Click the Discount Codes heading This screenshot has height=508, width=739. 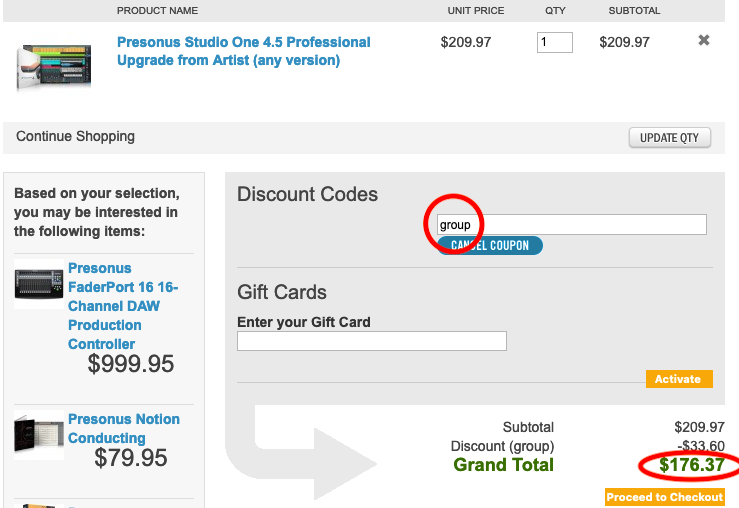(308, 194)
